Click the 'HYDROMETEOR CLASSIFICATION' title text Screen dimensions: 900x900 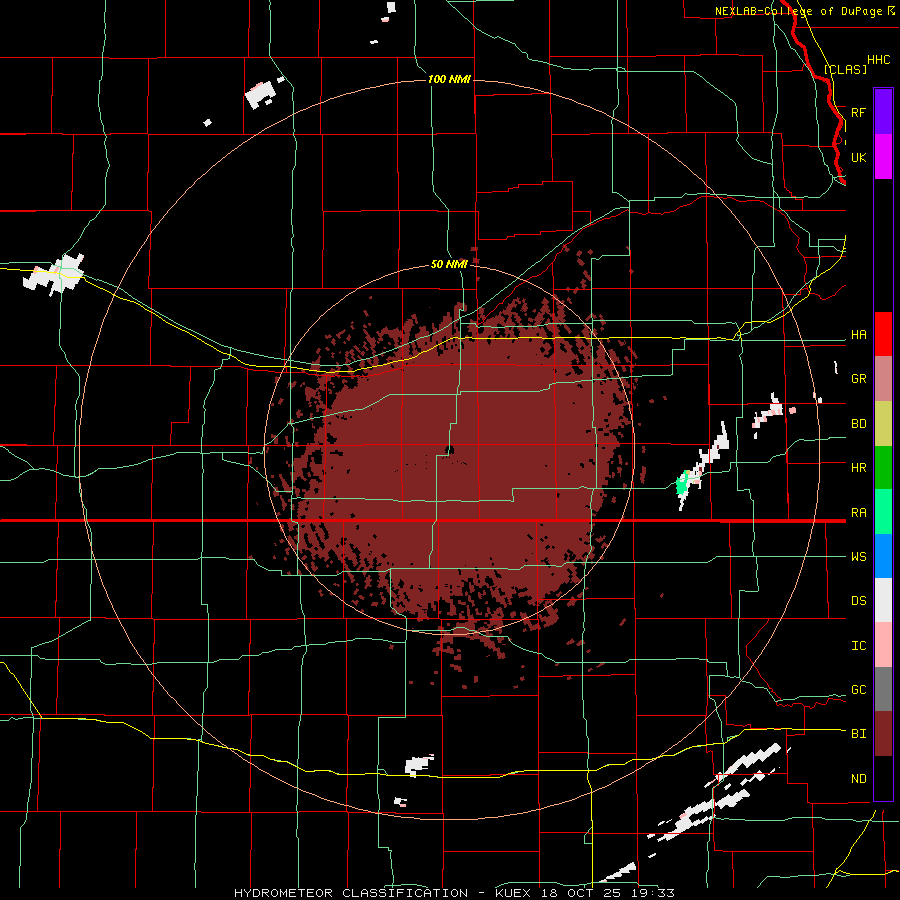[351, 893]
